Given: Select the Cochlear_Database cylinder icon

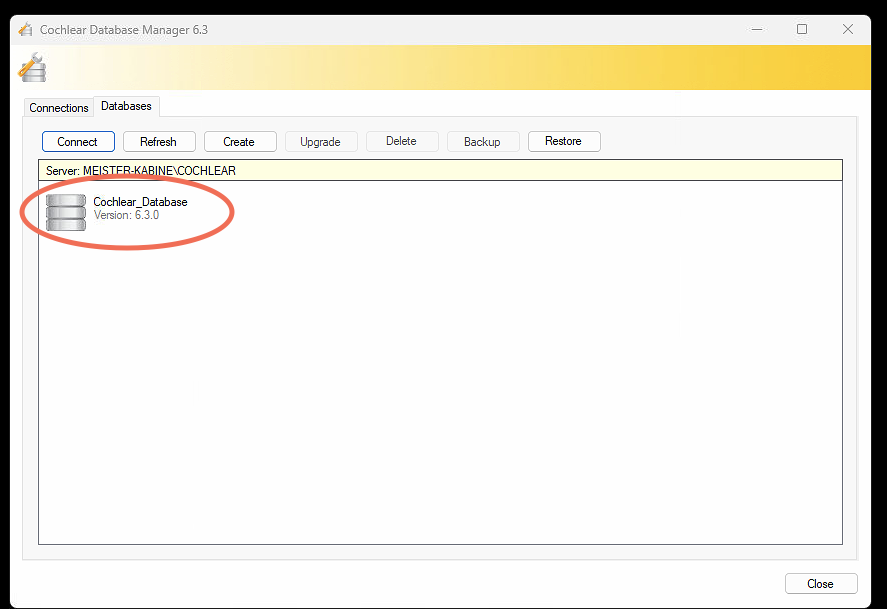Looking at the screenshot, I should (x=66, y=212).
